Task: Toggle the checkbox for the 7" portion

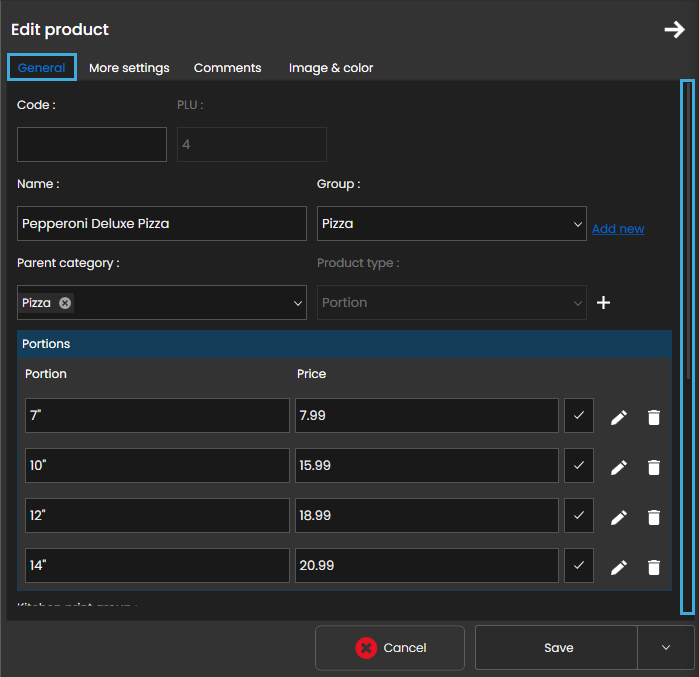Action: click(x=578, y=416)
